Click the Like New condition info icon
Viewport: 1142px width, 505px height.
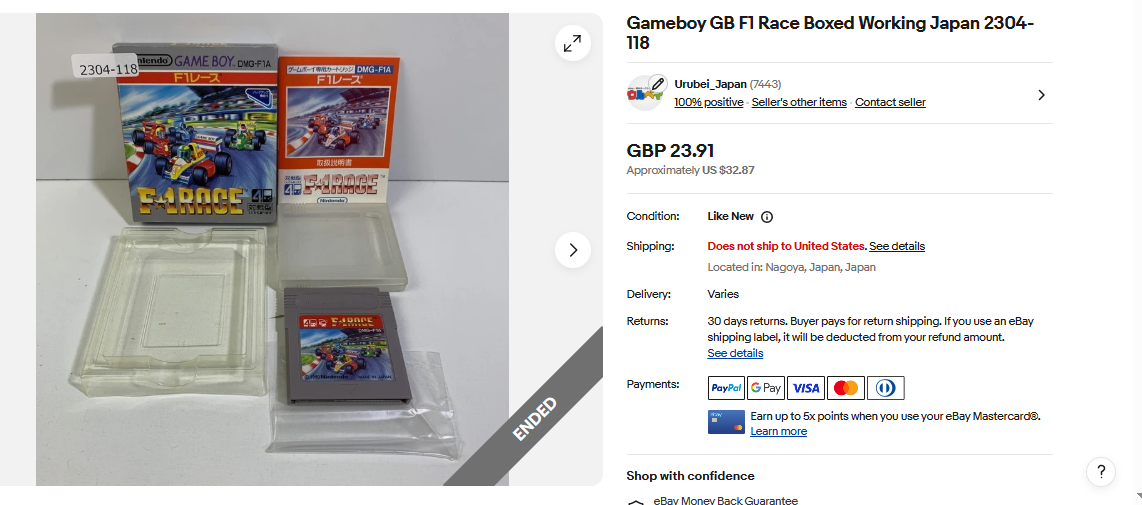767,216
